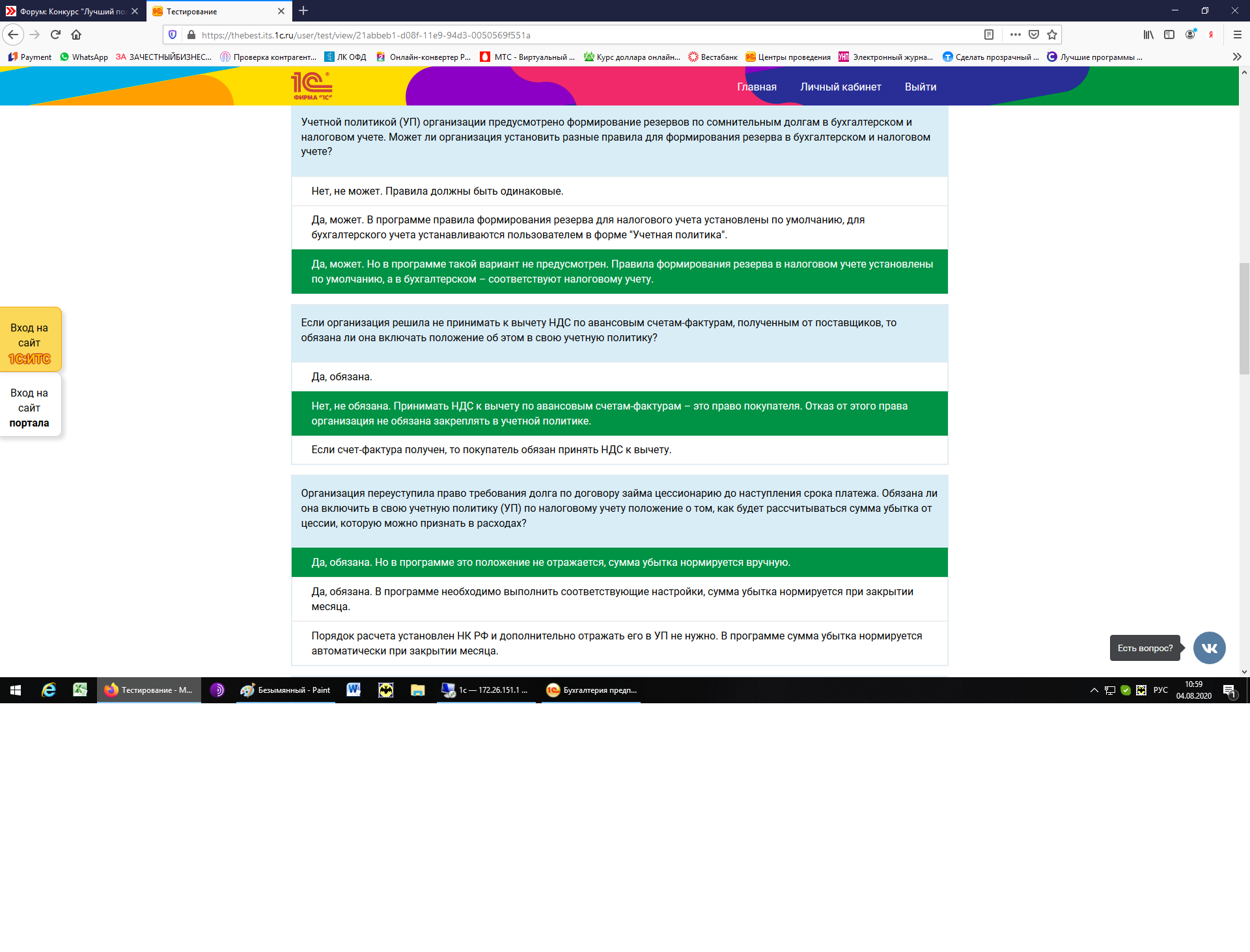The height and width of the screenshot is (952, 1250).
Task: Click the Выйти link
Action: 920,87
